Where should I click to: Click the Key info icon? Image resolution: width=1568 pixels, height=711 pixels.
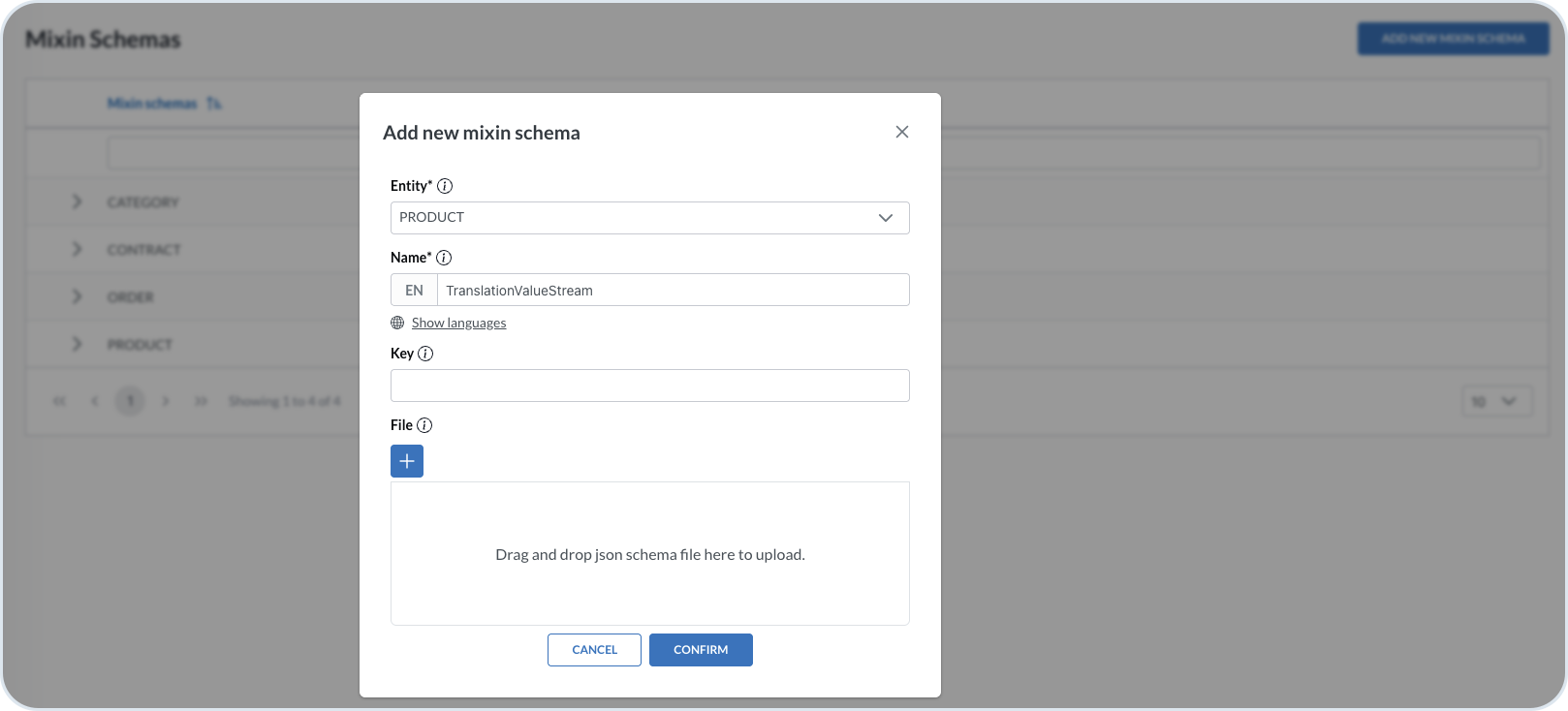click(x=425, y=354)
